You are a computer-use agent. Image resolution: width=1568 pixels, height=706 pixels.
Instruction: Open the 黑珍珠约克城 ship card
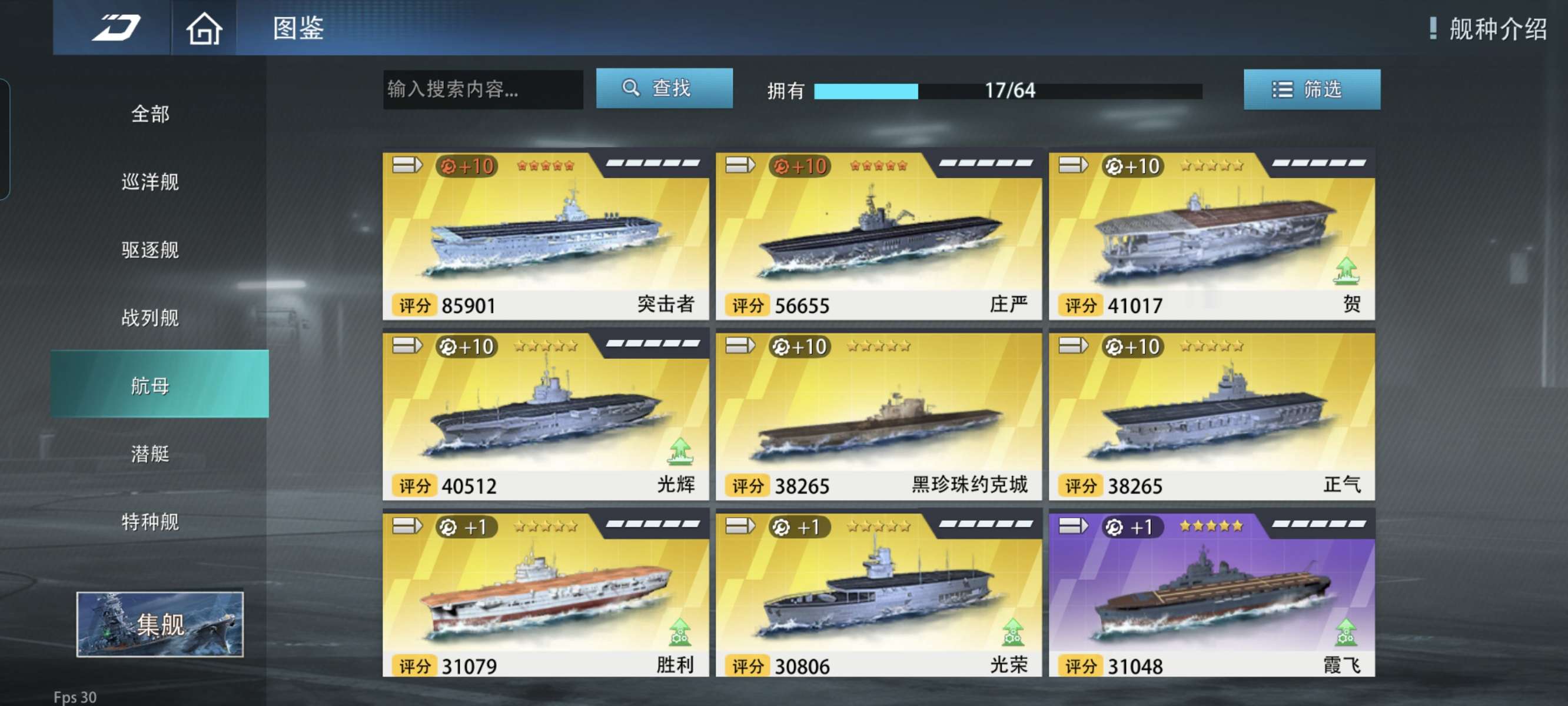(x=878, y=416)
